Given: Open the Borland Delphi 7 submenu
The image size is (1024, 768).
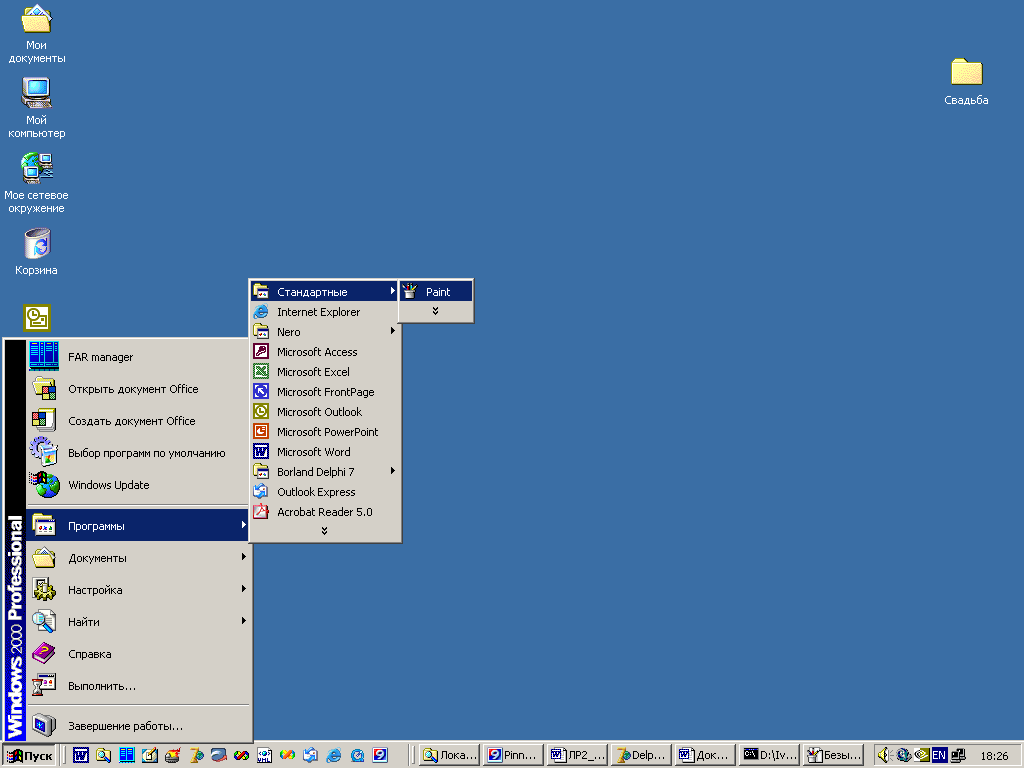Looking at the screenshot, I should pyautogui.click(x=325, y=472).
